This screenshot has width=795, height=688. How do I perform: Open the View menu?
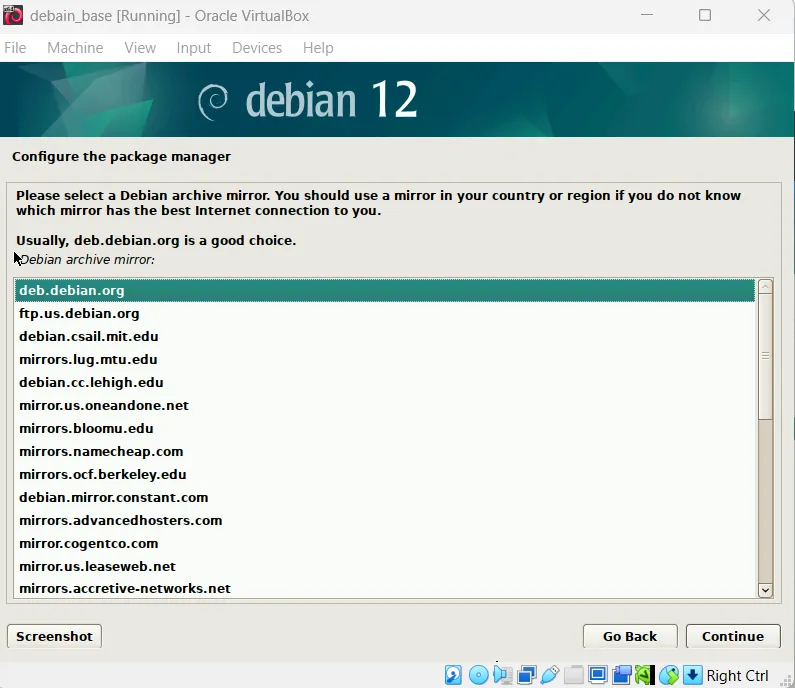point(140,48)
